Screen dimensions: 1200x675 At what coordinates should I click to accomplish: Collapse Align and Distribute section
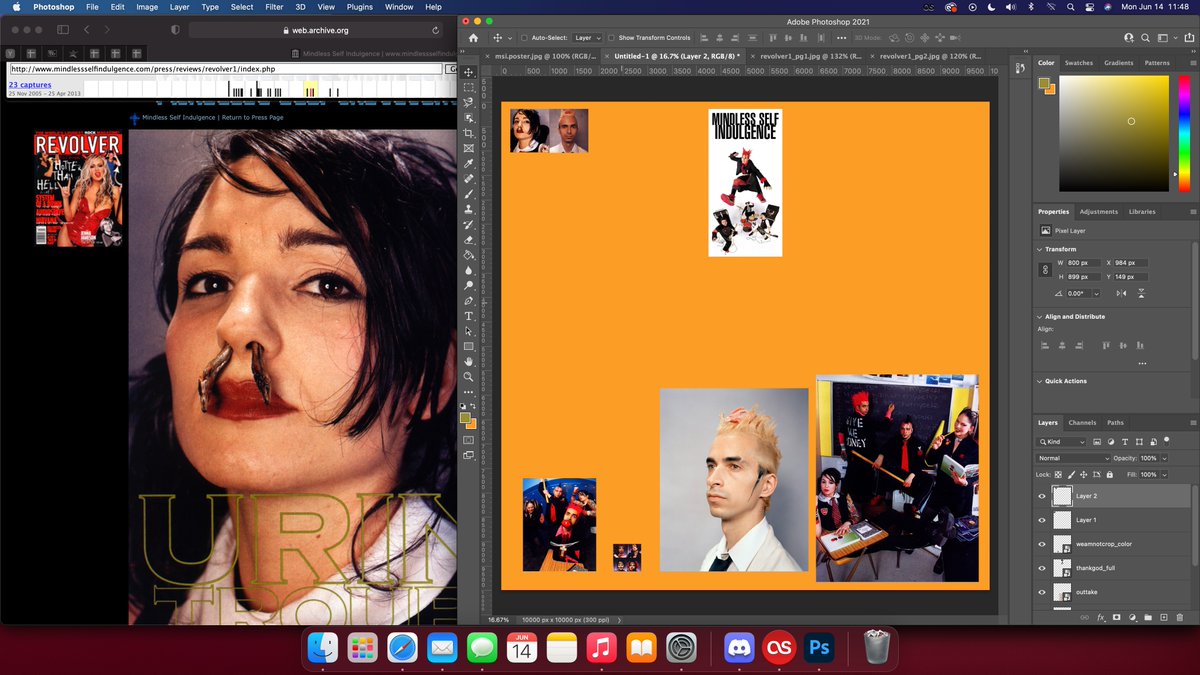pos(1040,316)
